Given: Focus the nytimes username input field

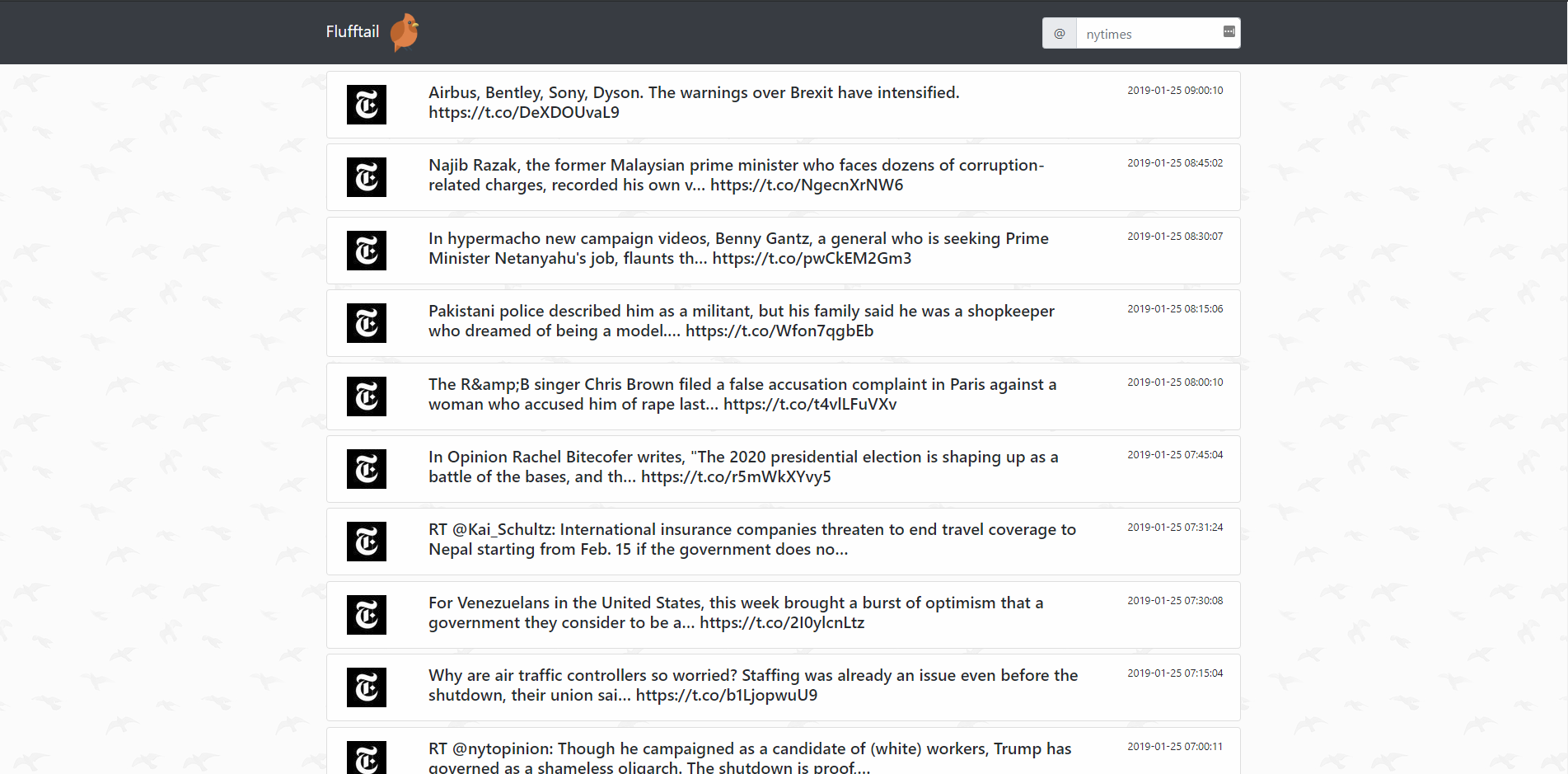Looking at the screenshot, I should (x=1158, y=33).
